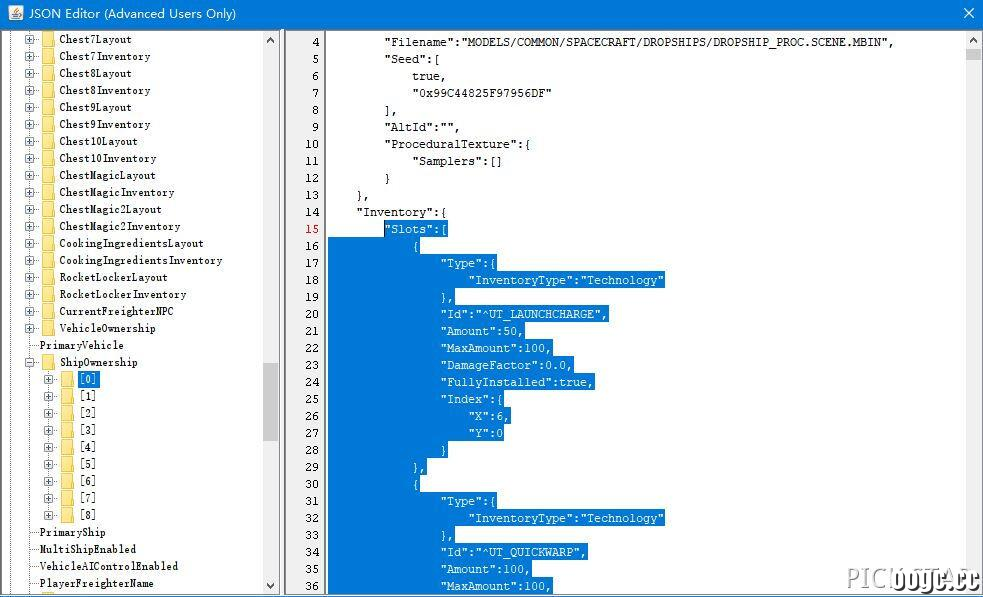983x597 pixels.
Task: Click the Chest7Inventory folder icon
Action: click(x=48, y=56)
